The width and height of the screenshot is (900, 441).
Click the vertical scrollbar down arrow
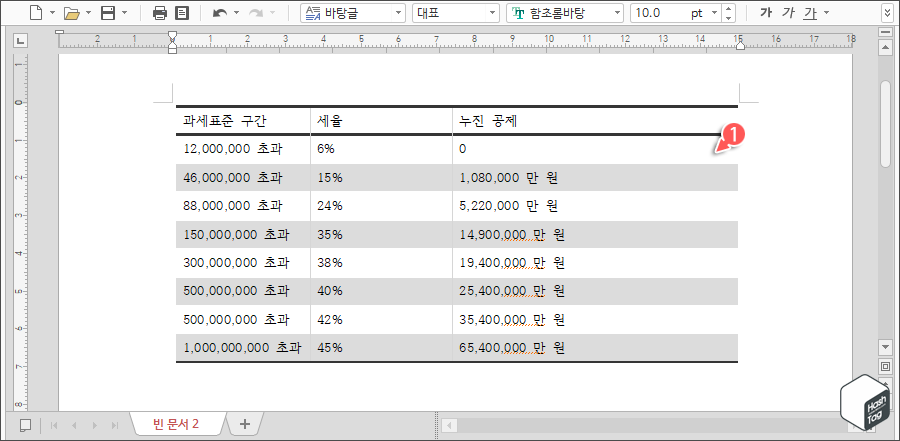[886, 346]
